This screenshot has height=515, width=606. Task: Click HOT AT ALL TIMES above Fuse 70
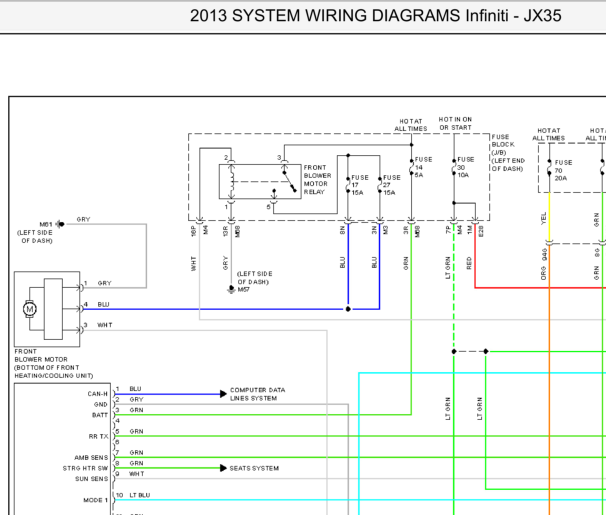tap(548, 134)
